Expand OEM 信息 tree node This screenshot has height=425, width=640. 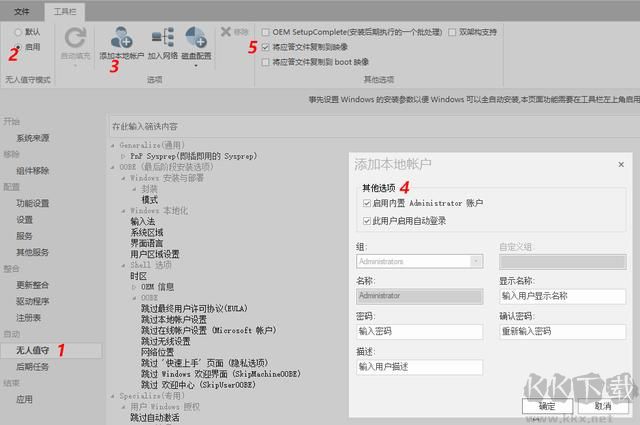tap(134, 287)
